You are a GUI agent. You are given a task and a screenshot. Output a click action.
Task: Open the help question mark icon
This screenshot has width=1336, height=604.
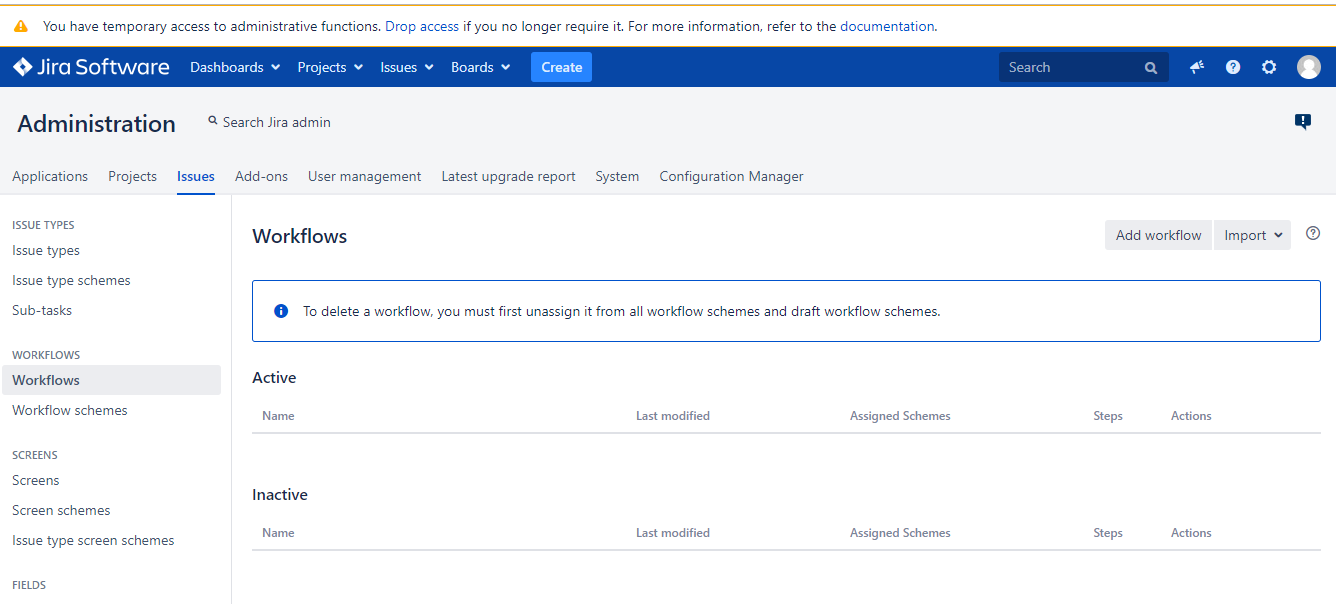click(x=1233, y=67)
